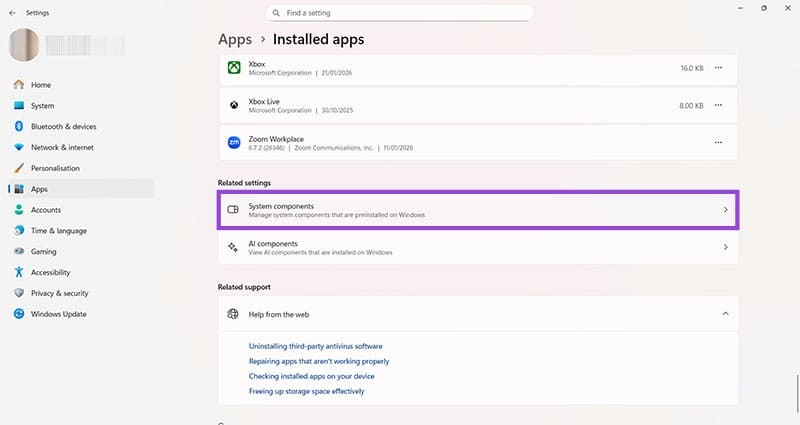Open Network & internet settings
Image resolution: width=800 pixels, height=425 pixels.
pos(81,147)
